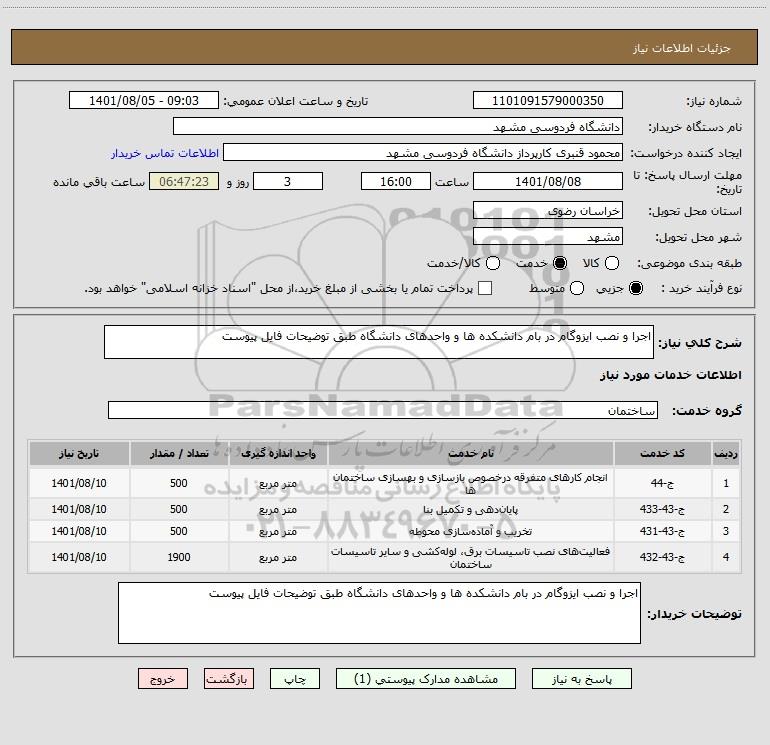Click the چاپ print button
This screenshot has height=745, width=770.
click(x=295, y=679)
